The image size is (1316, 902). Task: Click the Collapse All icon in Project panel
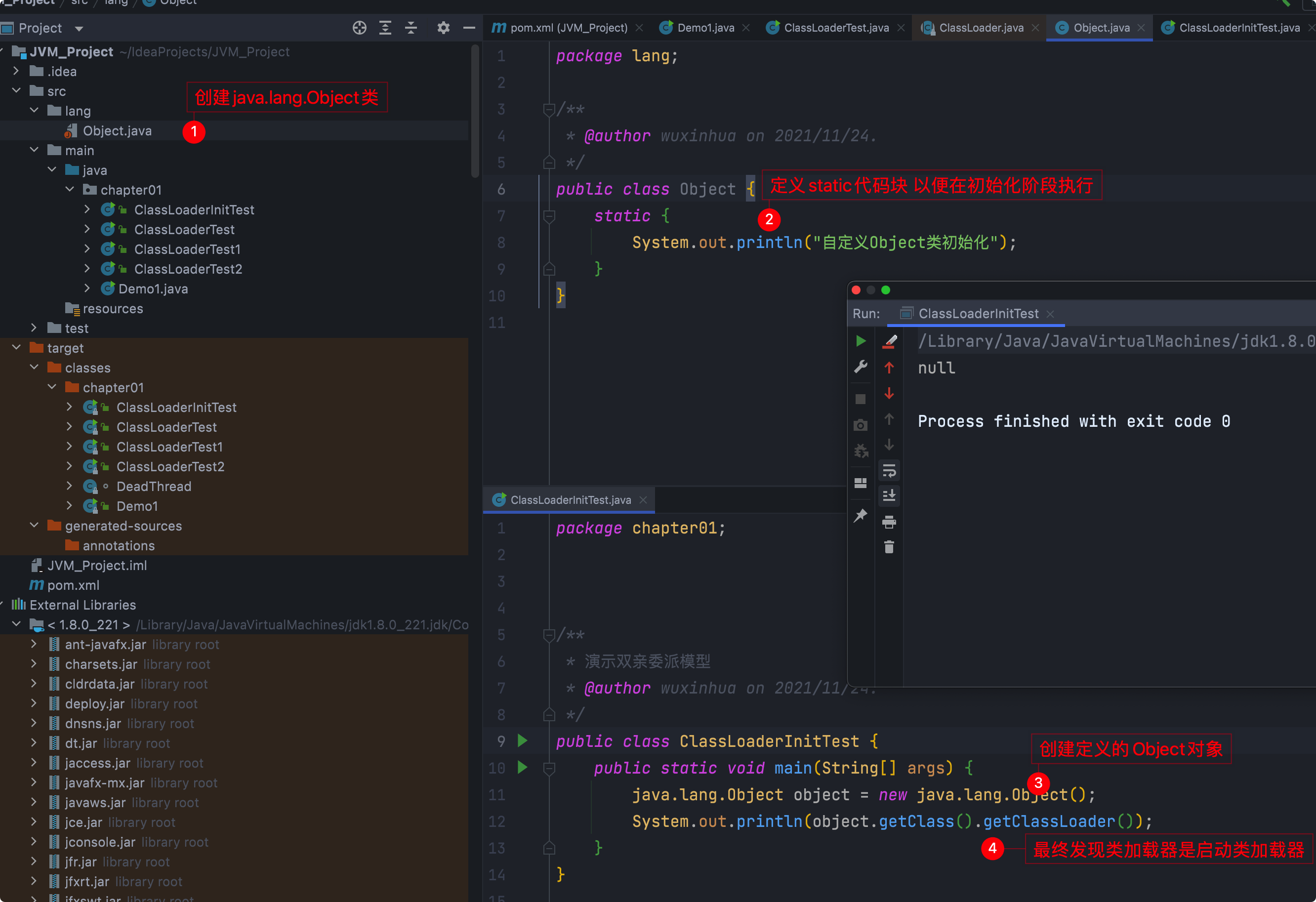[x=411, y=28]
